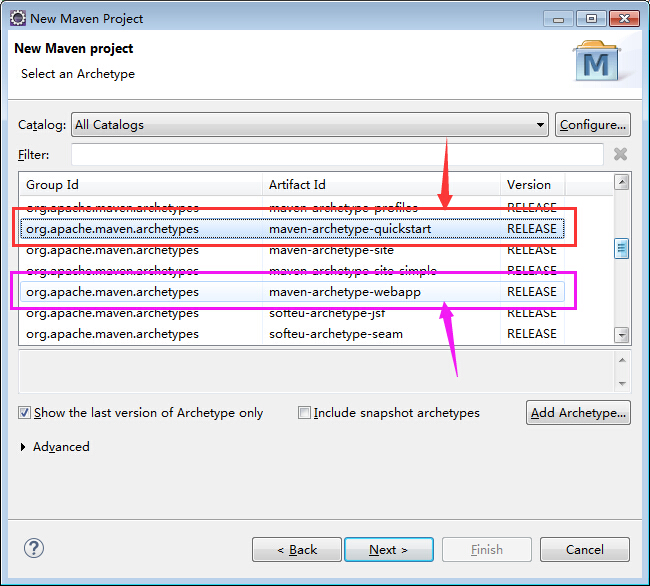This screenshot has height=586, width=650.
Task: Sort by the Artifact Id column header
Action: [381, 184]
